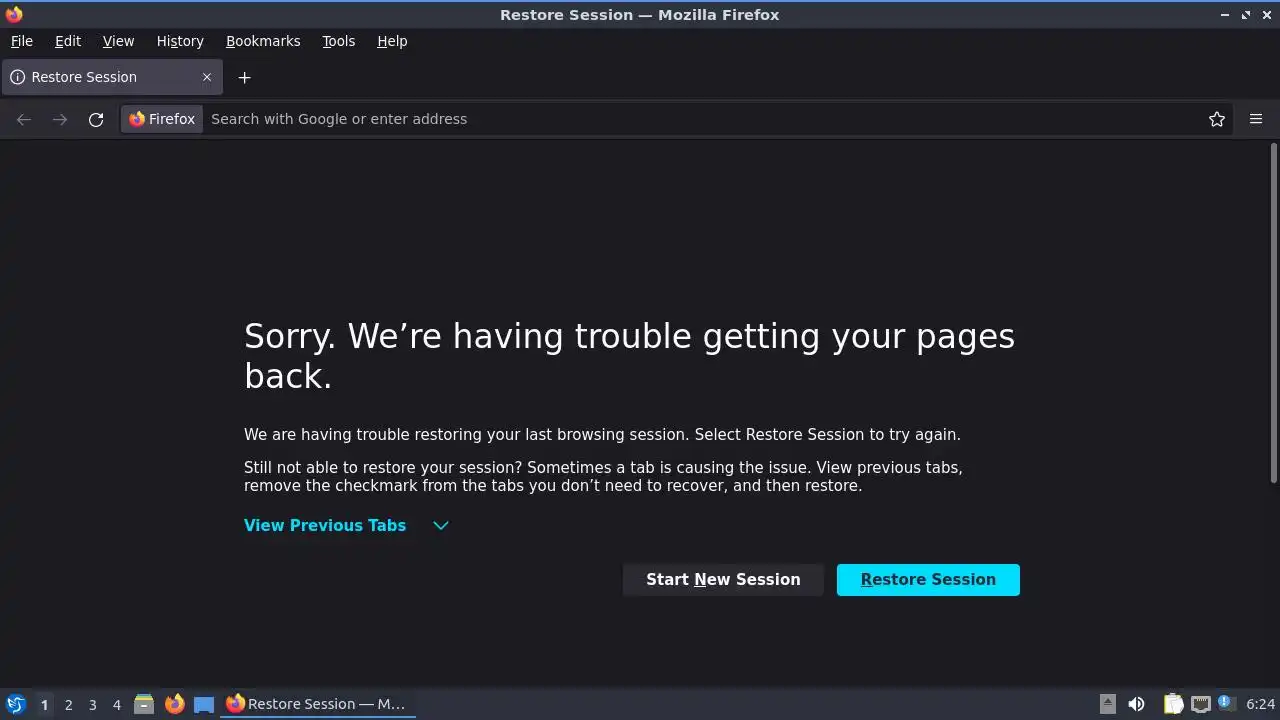This screenshot has height=720, width=1280.
Task: Open the File menu
Action: 21,41
